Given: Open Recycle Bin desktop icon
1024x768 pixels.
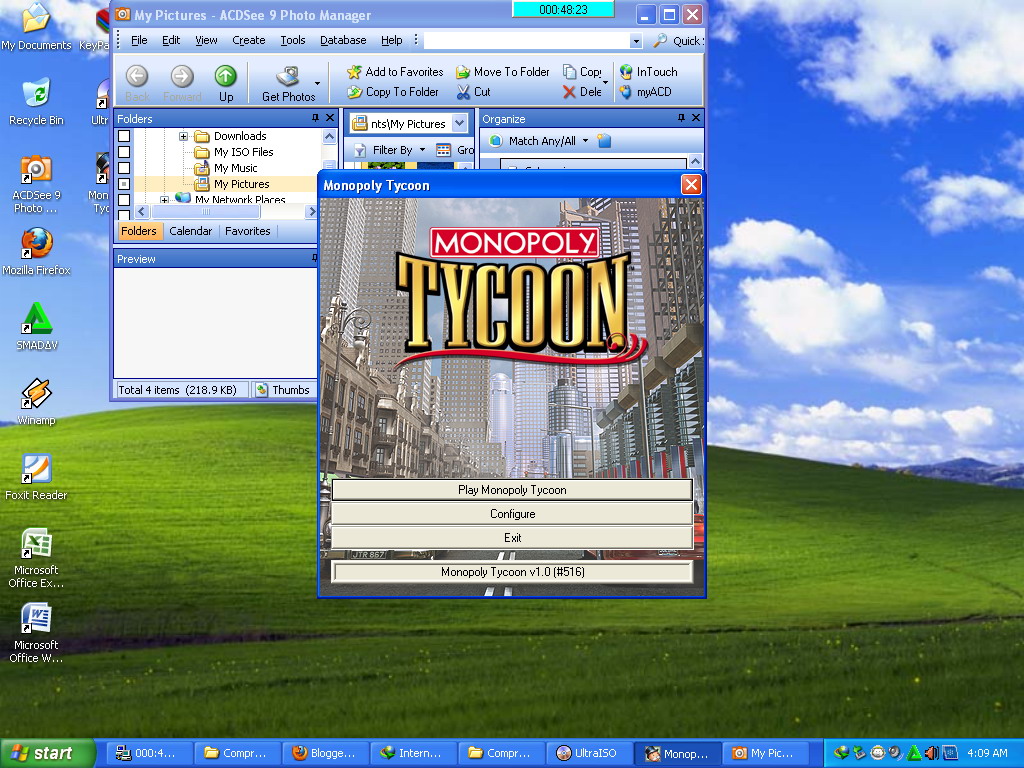Looking at the screenshot, I should 36,102.
